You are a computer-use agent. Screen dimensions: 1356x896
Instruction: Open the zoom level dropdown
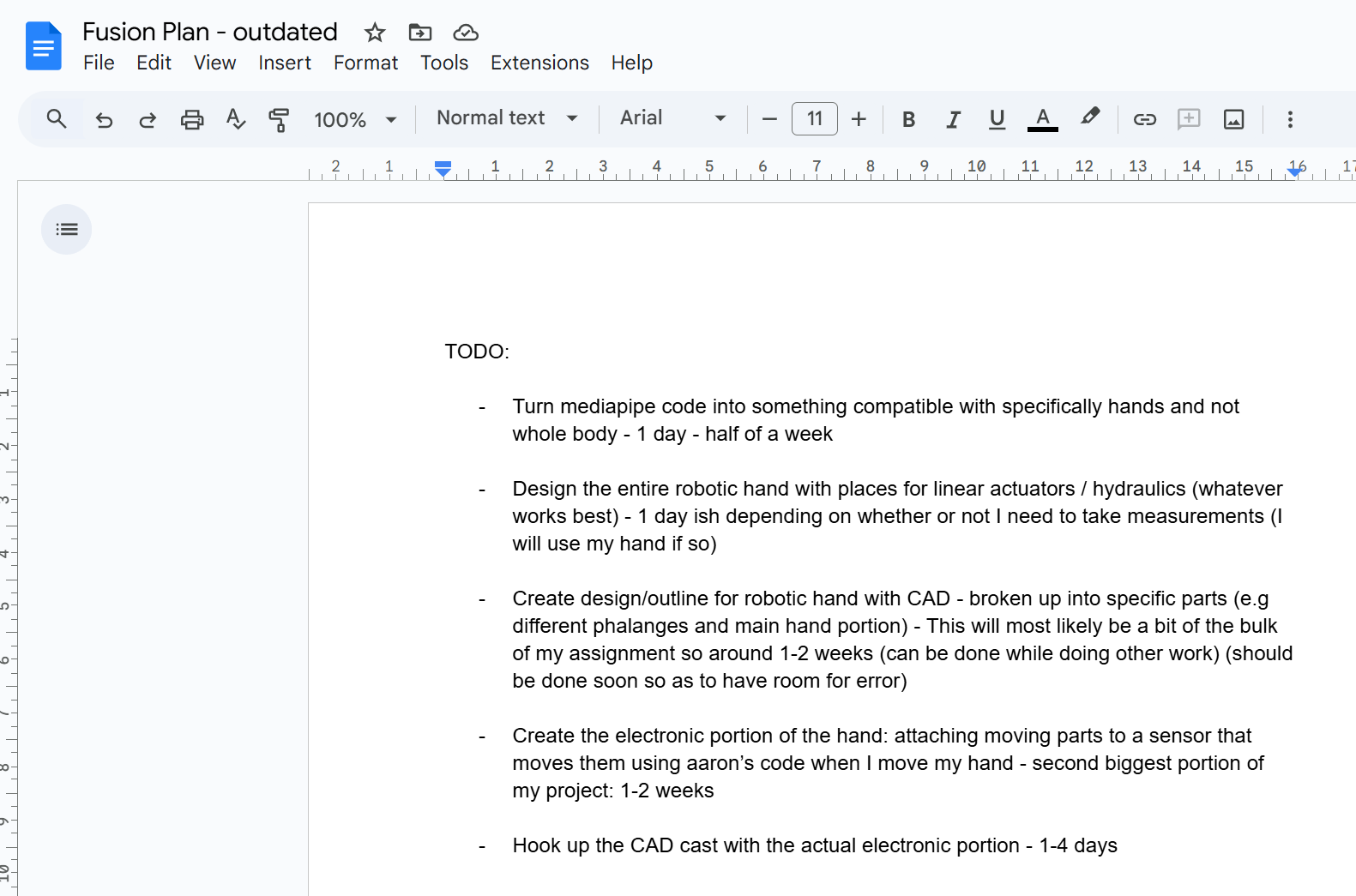coord(355,119)
